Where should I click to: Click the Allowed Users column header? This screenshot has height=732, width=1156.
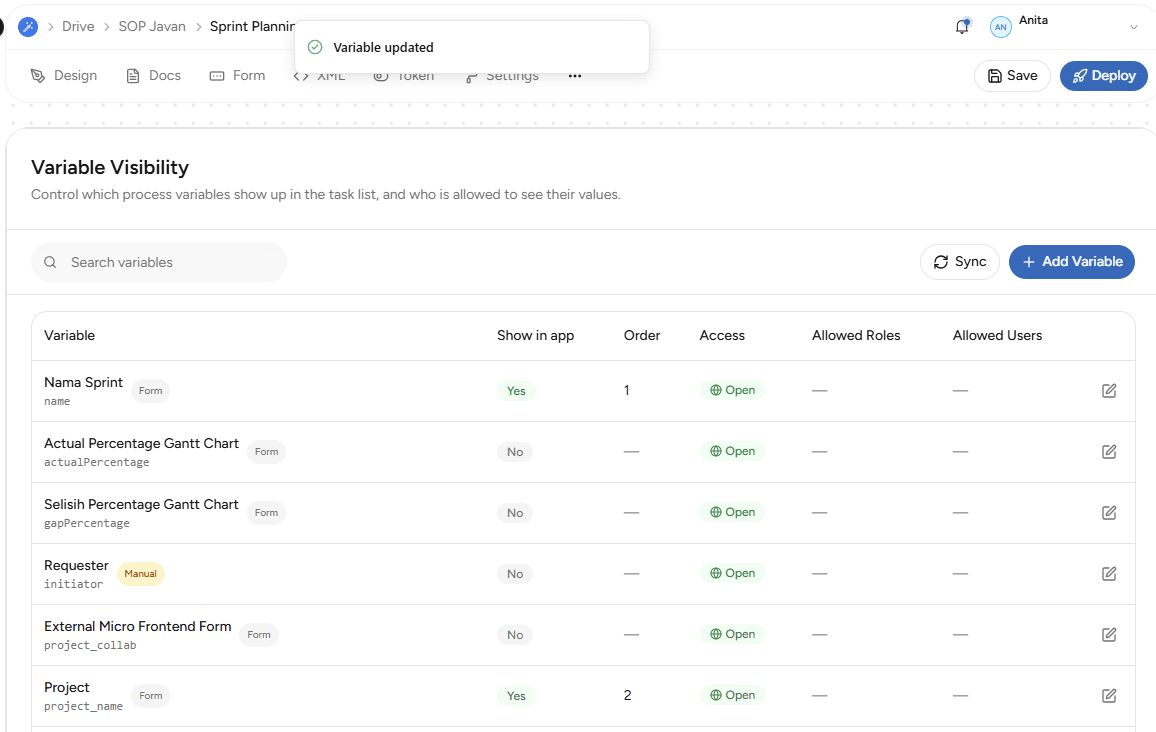(997, 335)
